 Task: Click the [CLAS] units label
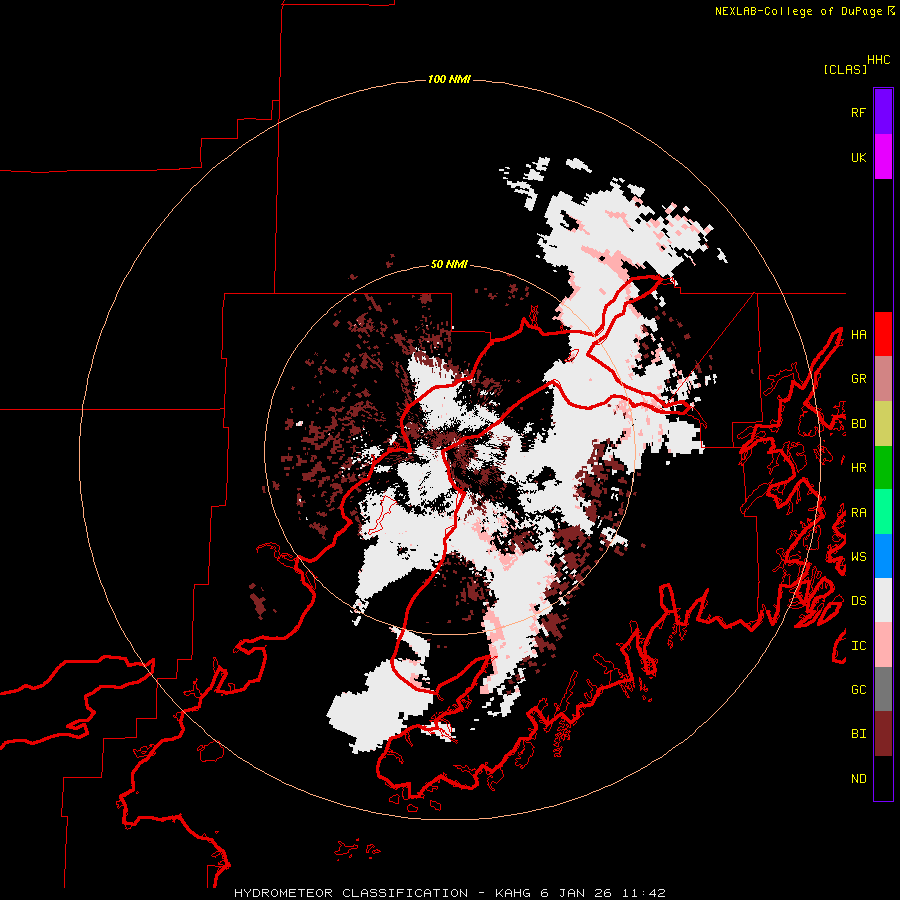(x=845, y=70)
